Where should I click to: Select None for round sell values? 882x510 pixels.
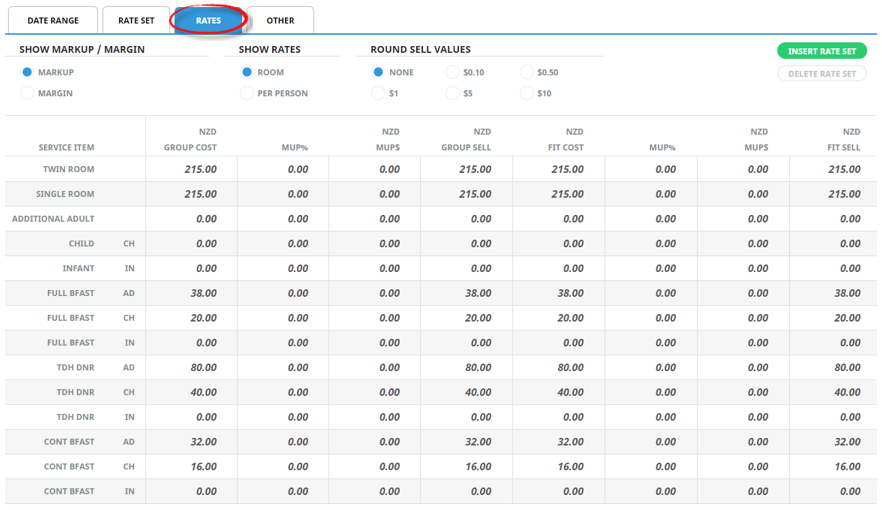coord(379,72)
